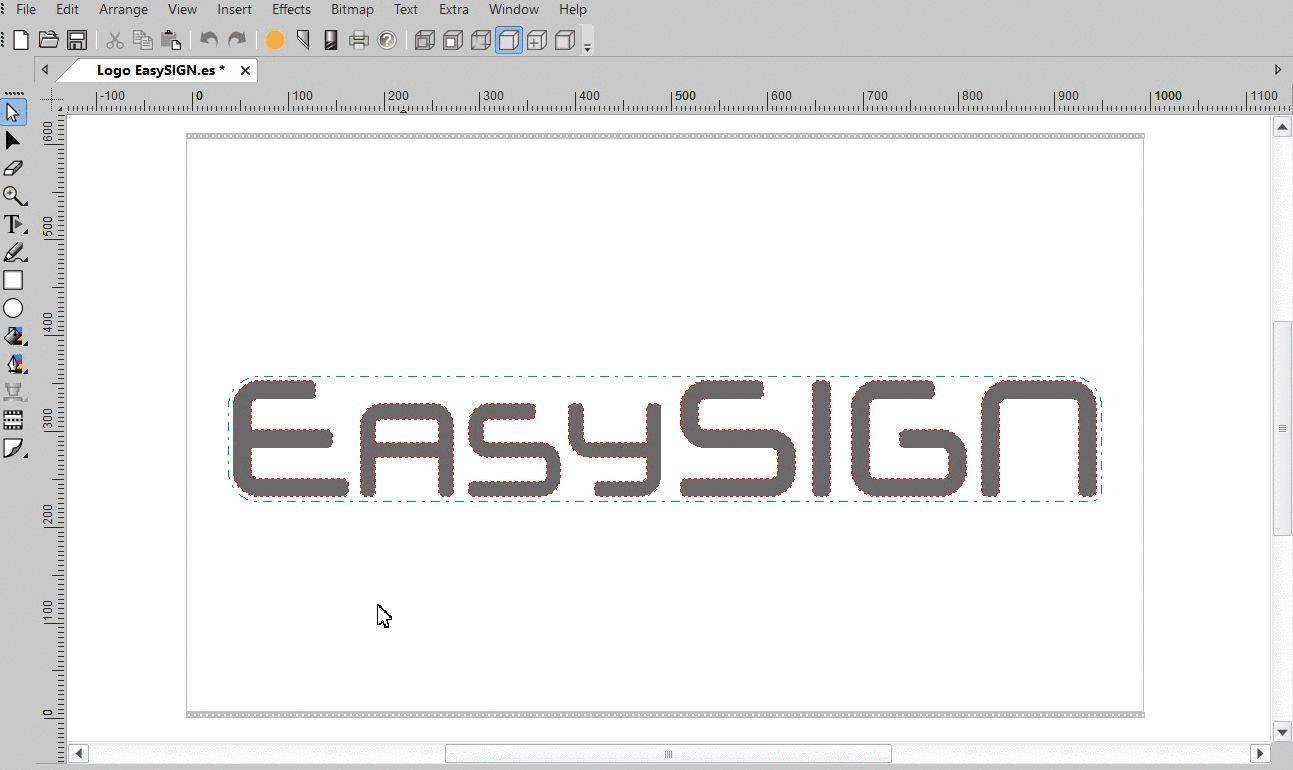Select the pen drawing tool
1293x770 pixels.
(x=13, y=252)
